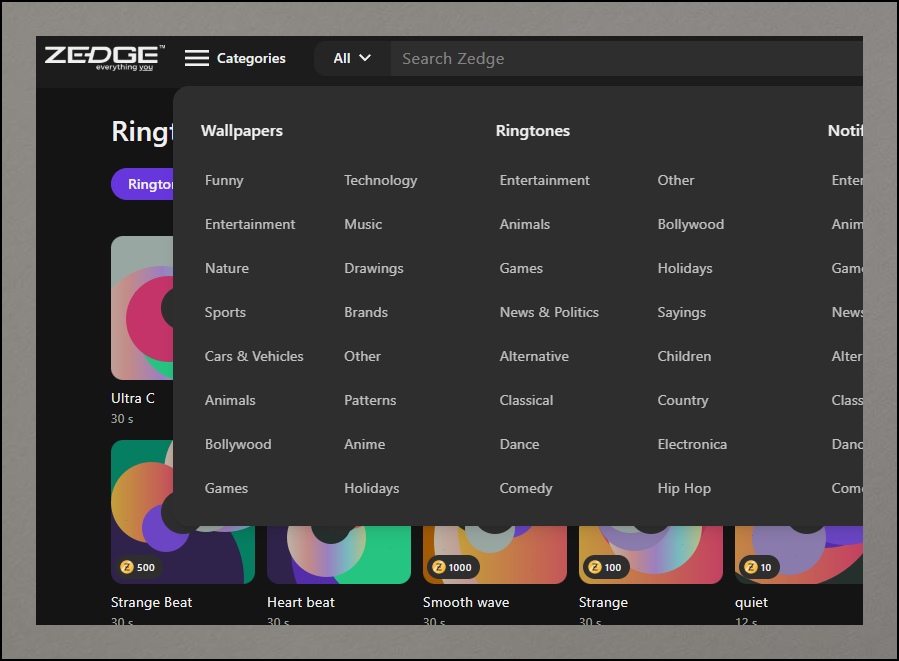Click the Smooth wave title text
This screenshot has height=661, width=899.
coord(466,602)
